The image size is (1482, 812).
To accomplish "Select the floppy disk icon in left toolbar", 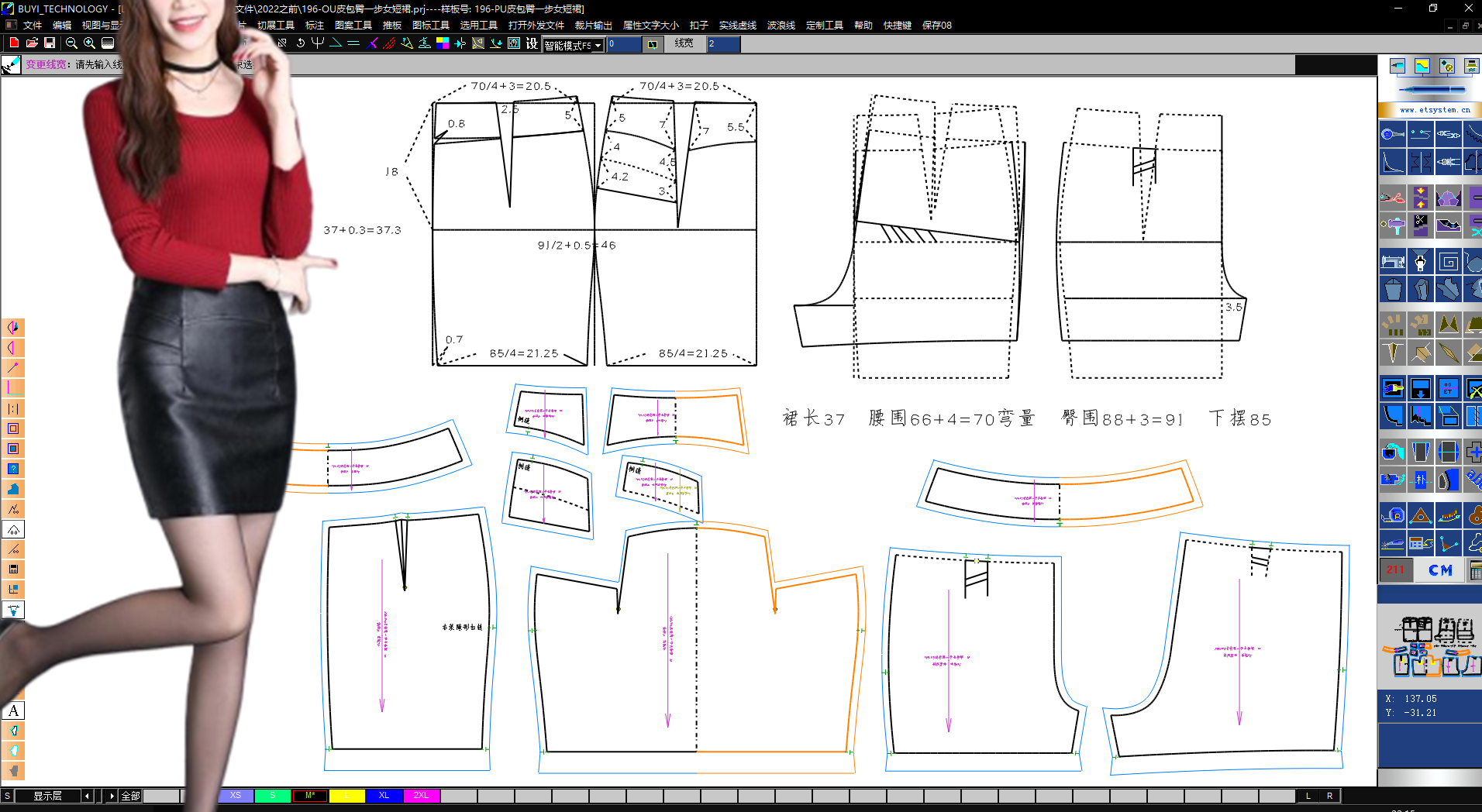I will tap(13, 569).
